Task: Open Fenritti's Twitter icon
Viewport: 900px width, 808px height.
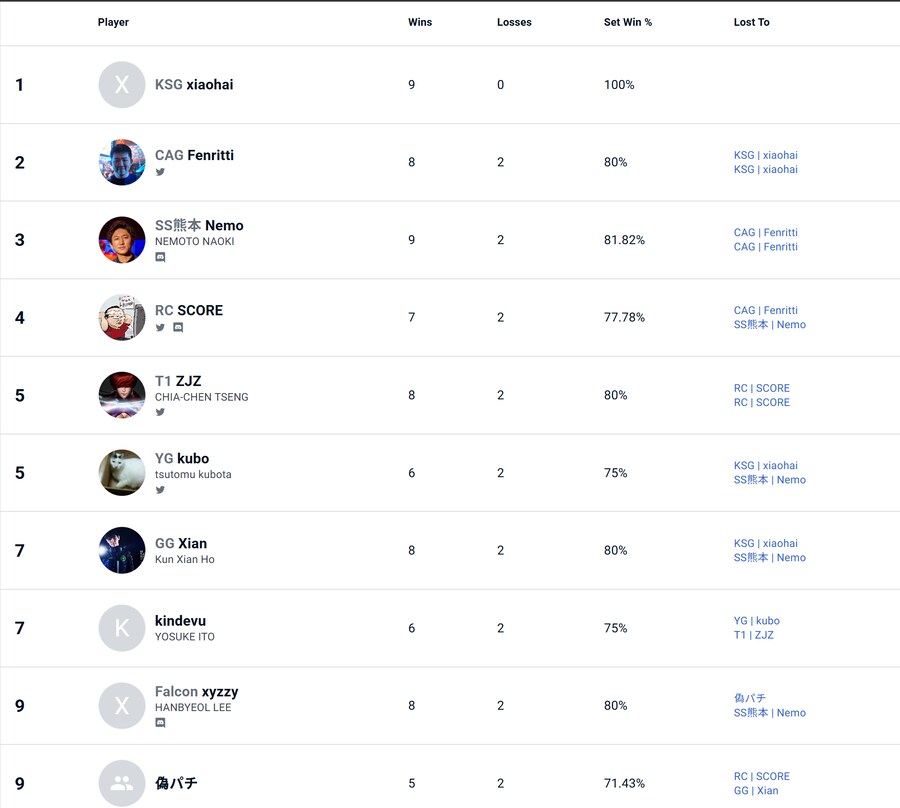Action: click(160, 172)
